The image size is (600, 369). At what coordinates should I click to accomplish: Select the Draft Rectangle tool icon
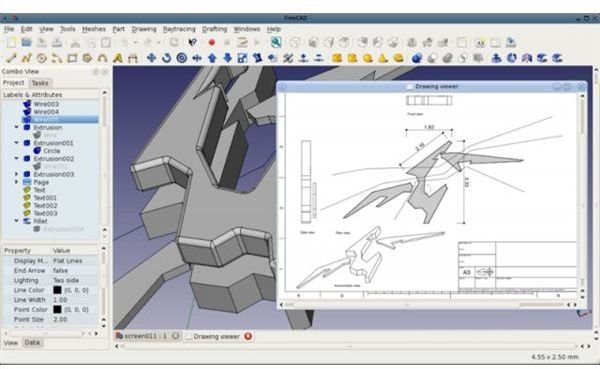coord(72,58)
